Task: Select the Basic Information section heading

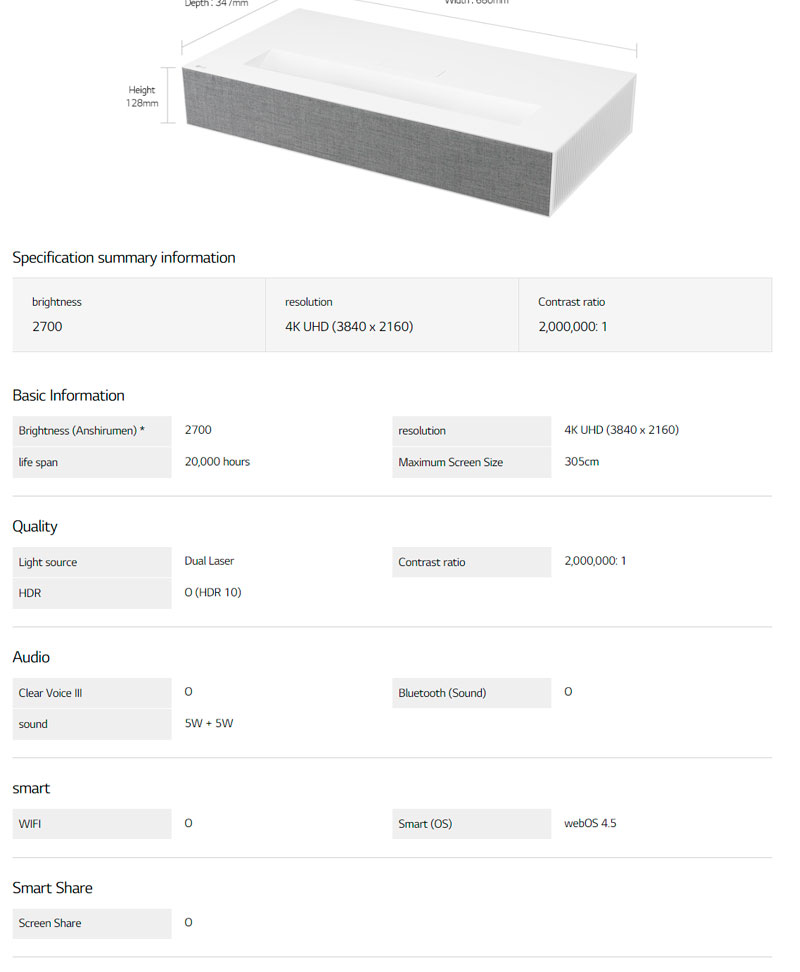Action: tap(68, 395)
